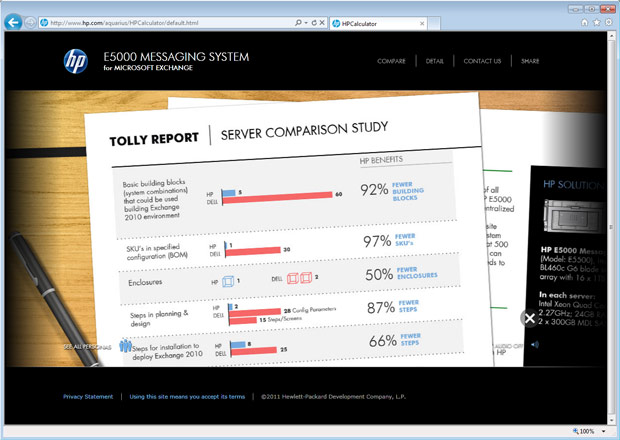
Task: Click the HP server product image
Action: click(574, 217)
